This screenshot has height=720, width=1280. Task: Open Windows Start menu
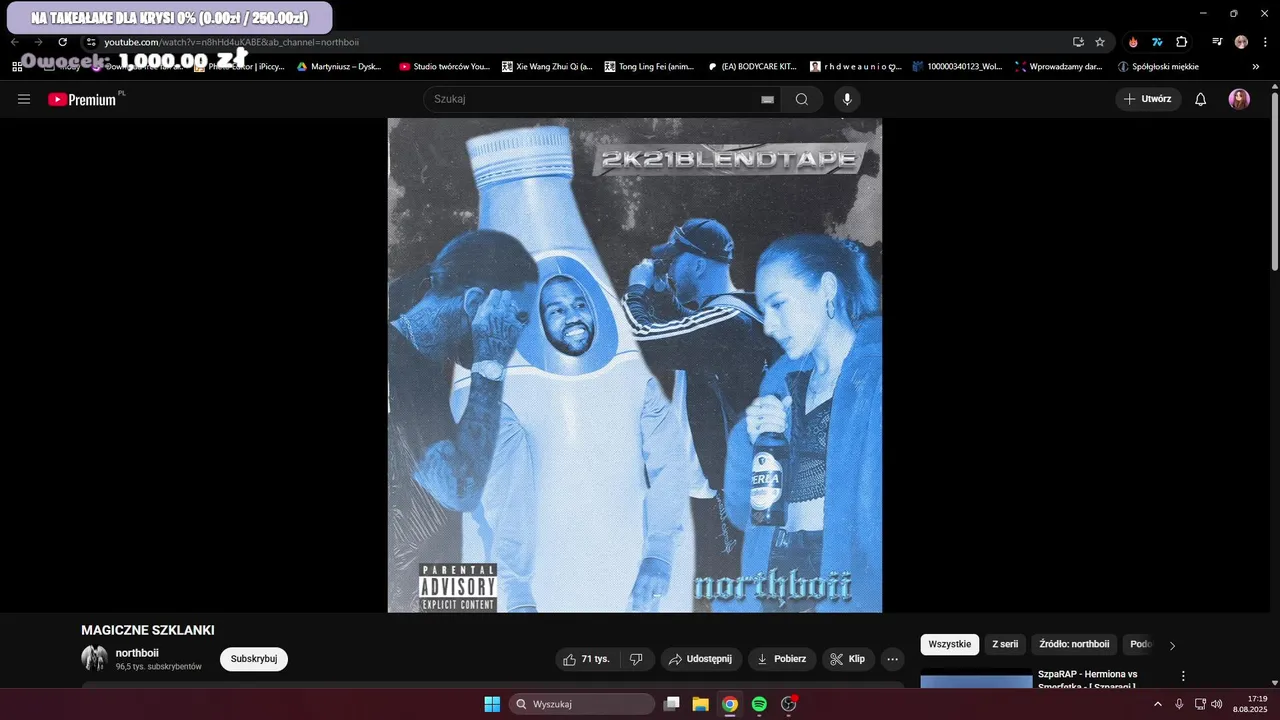[492, 704]
